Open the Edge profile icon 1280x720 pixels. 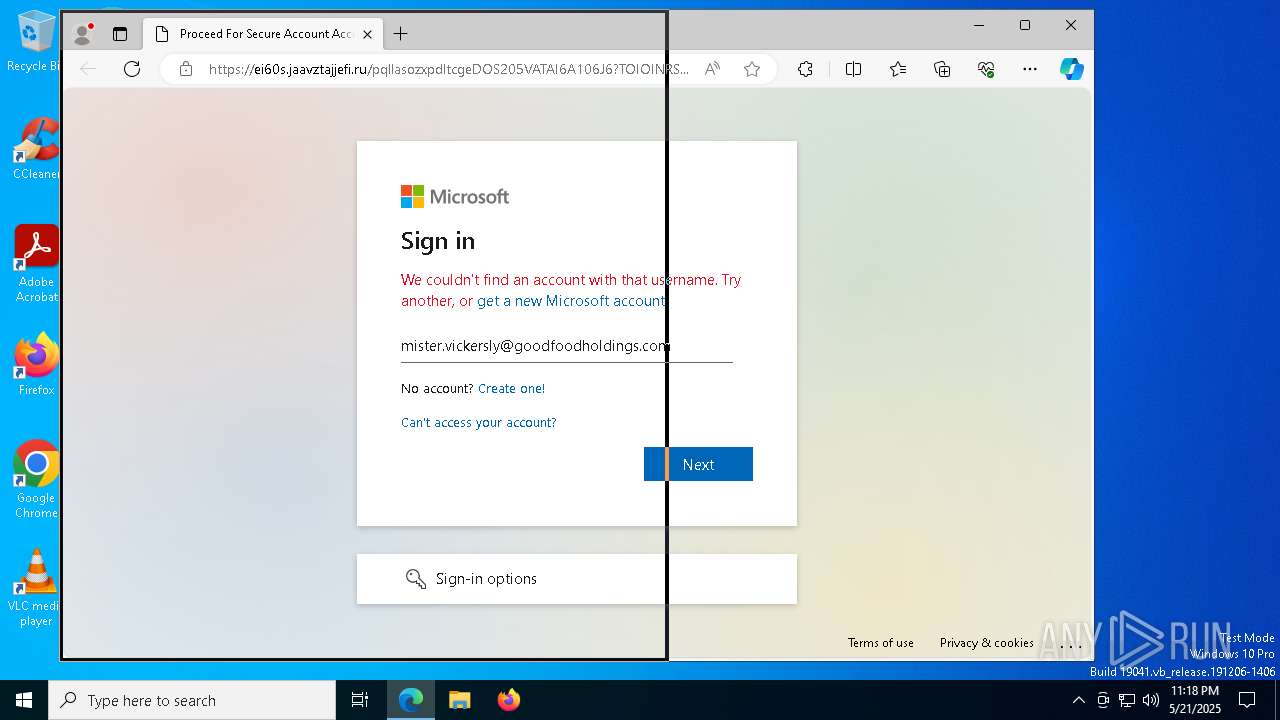click(83, 34)
